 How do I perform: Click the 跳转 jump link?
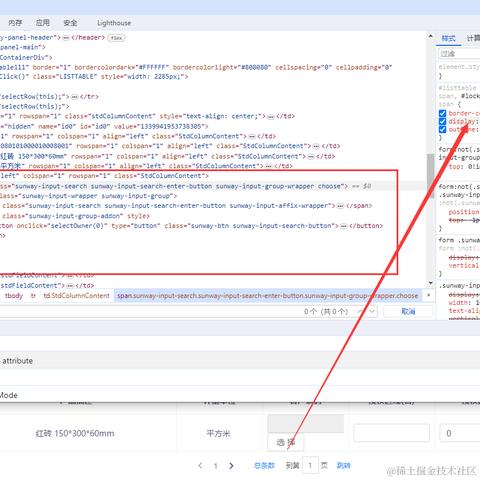coord(343,465)
